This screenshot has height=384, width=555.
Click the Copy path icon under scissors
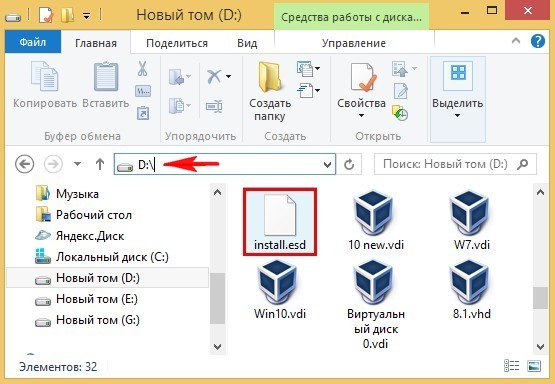point(143,91)
